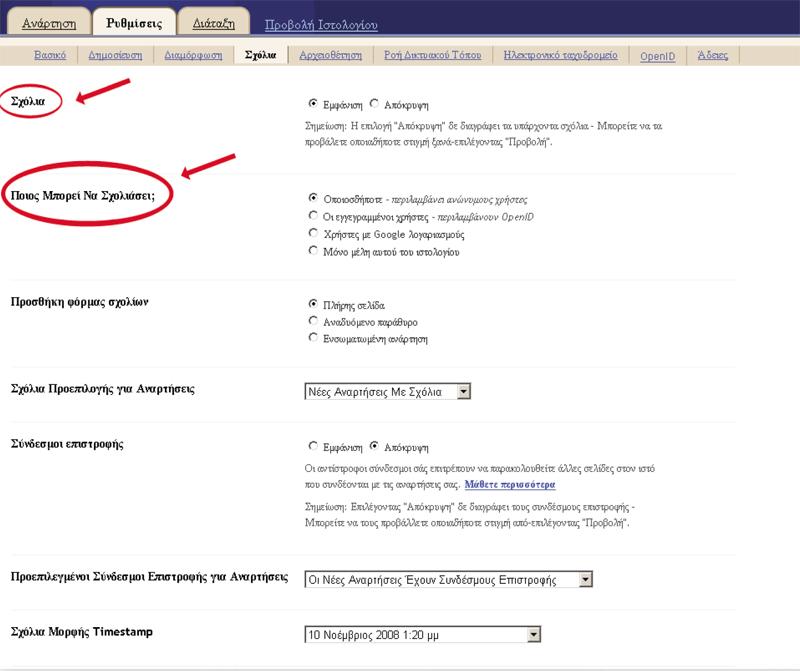Switch to the Διάταξη main tab

pos(207,22)
